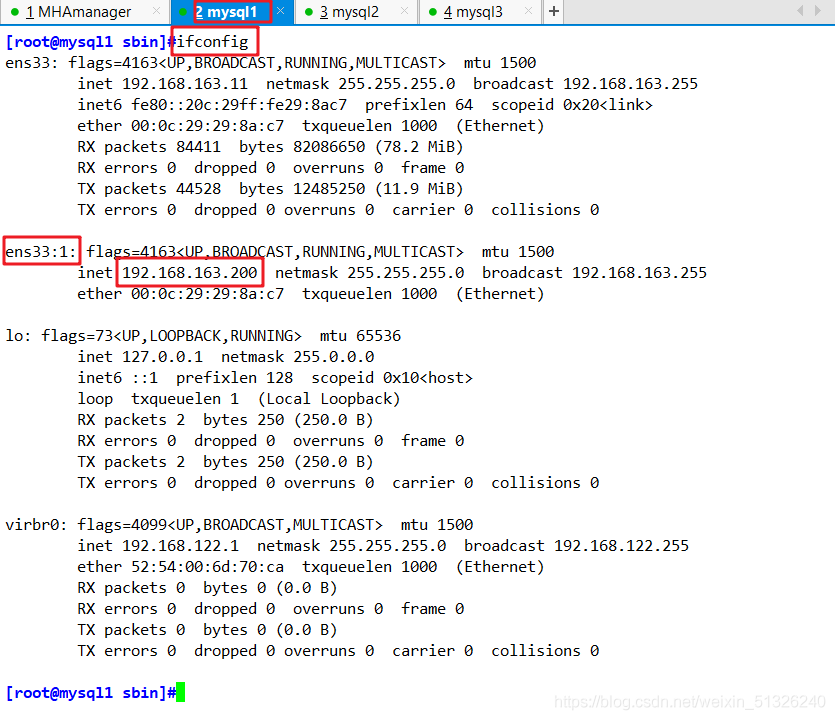Click the ens33 (78.2 MiB) received size
The image size is (835, 720).
point(419,147)
